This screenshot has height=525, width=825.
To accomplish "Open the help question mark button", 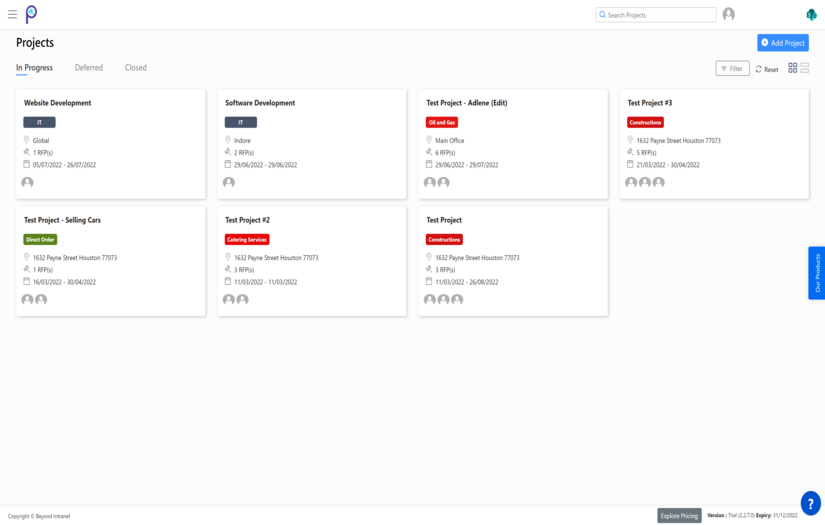I will tap(811, 503).
